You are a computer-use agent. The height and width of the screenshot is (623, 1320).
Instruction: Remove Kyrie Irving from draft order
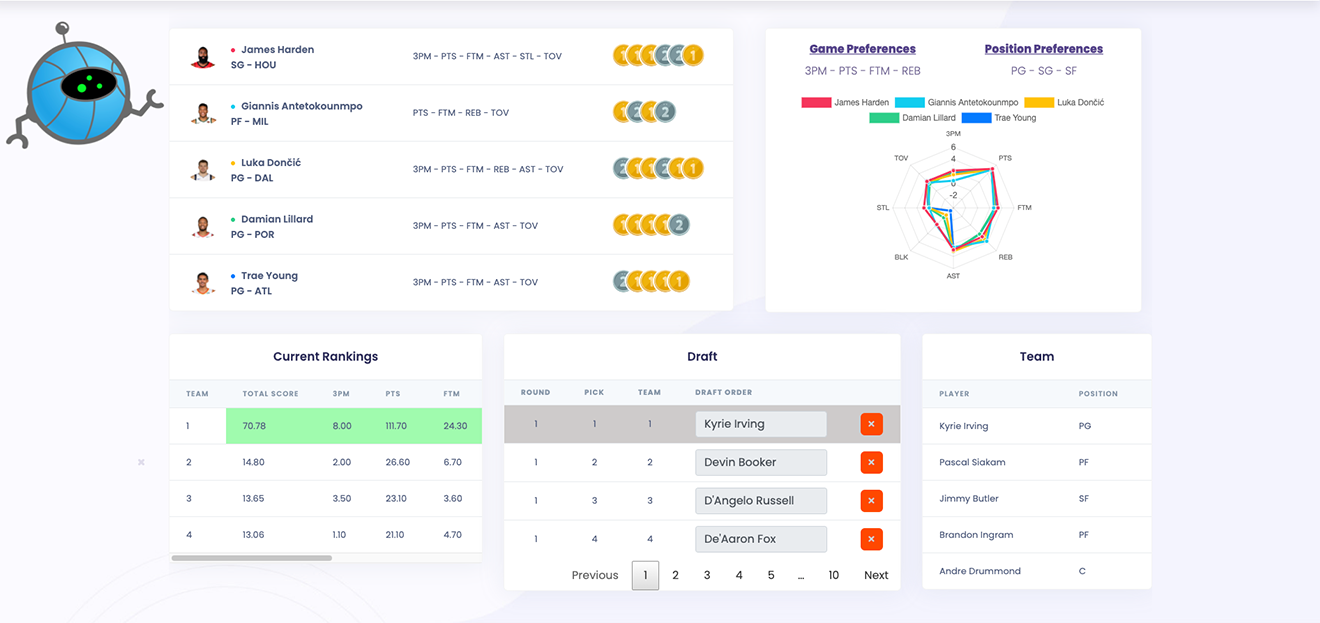(870, 424)
